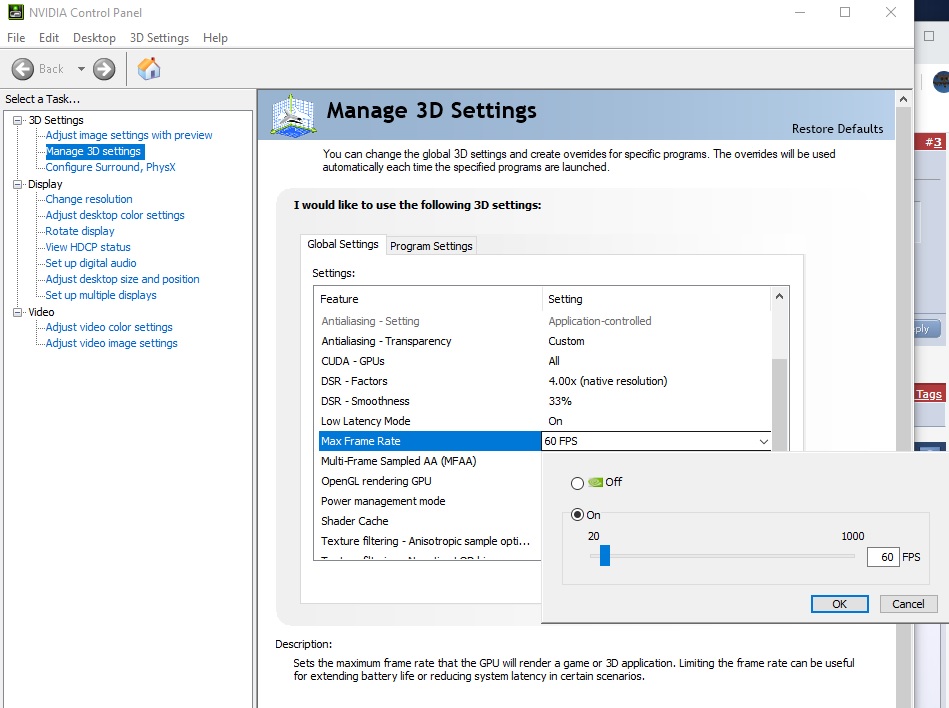The height and width of the screenshot is (708, 949).
Task: Open Change resolution task
Action: click(89, 199)
